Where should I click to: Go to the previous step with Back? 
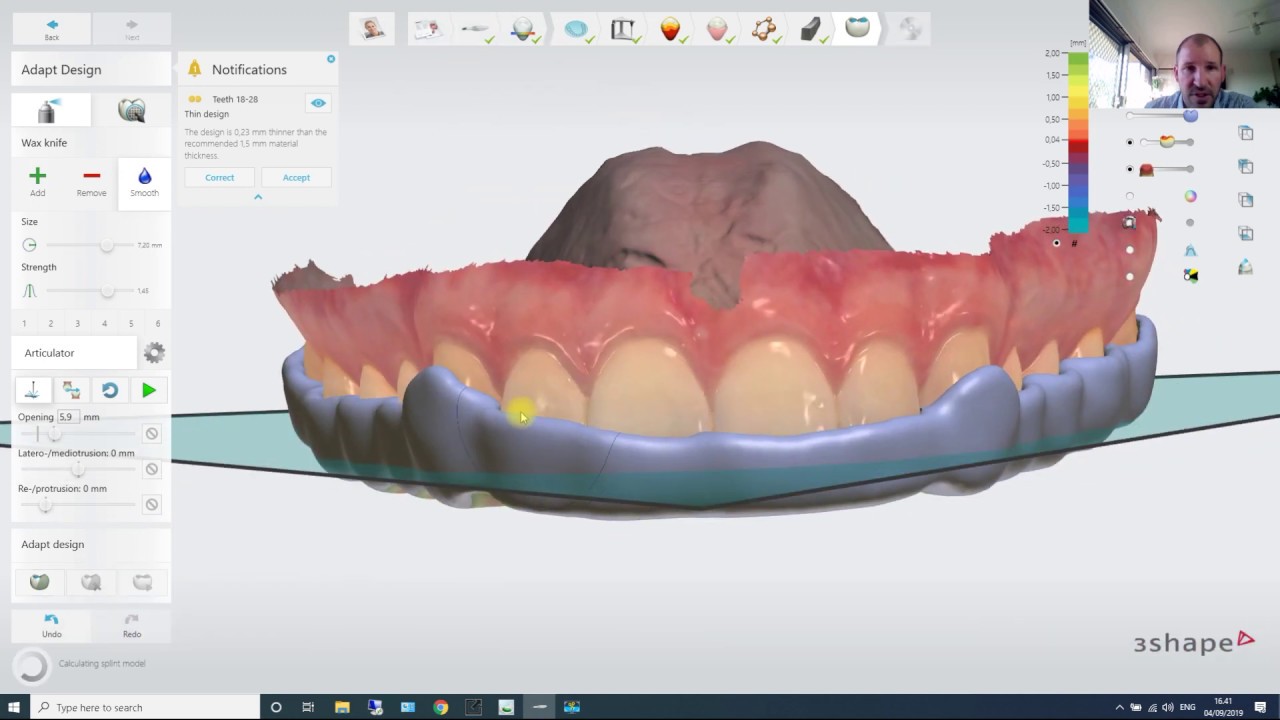click(x=52, y=30)
